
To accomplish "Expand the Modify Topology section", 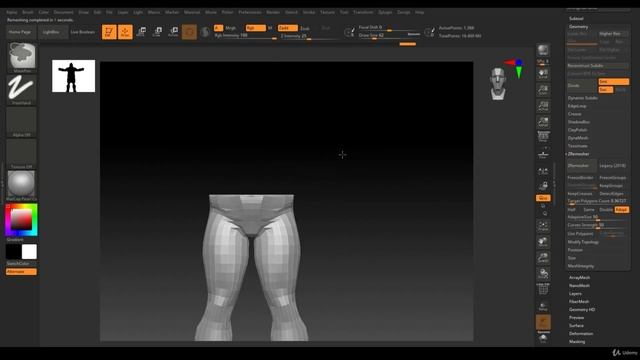I will [x=583, y=242].
